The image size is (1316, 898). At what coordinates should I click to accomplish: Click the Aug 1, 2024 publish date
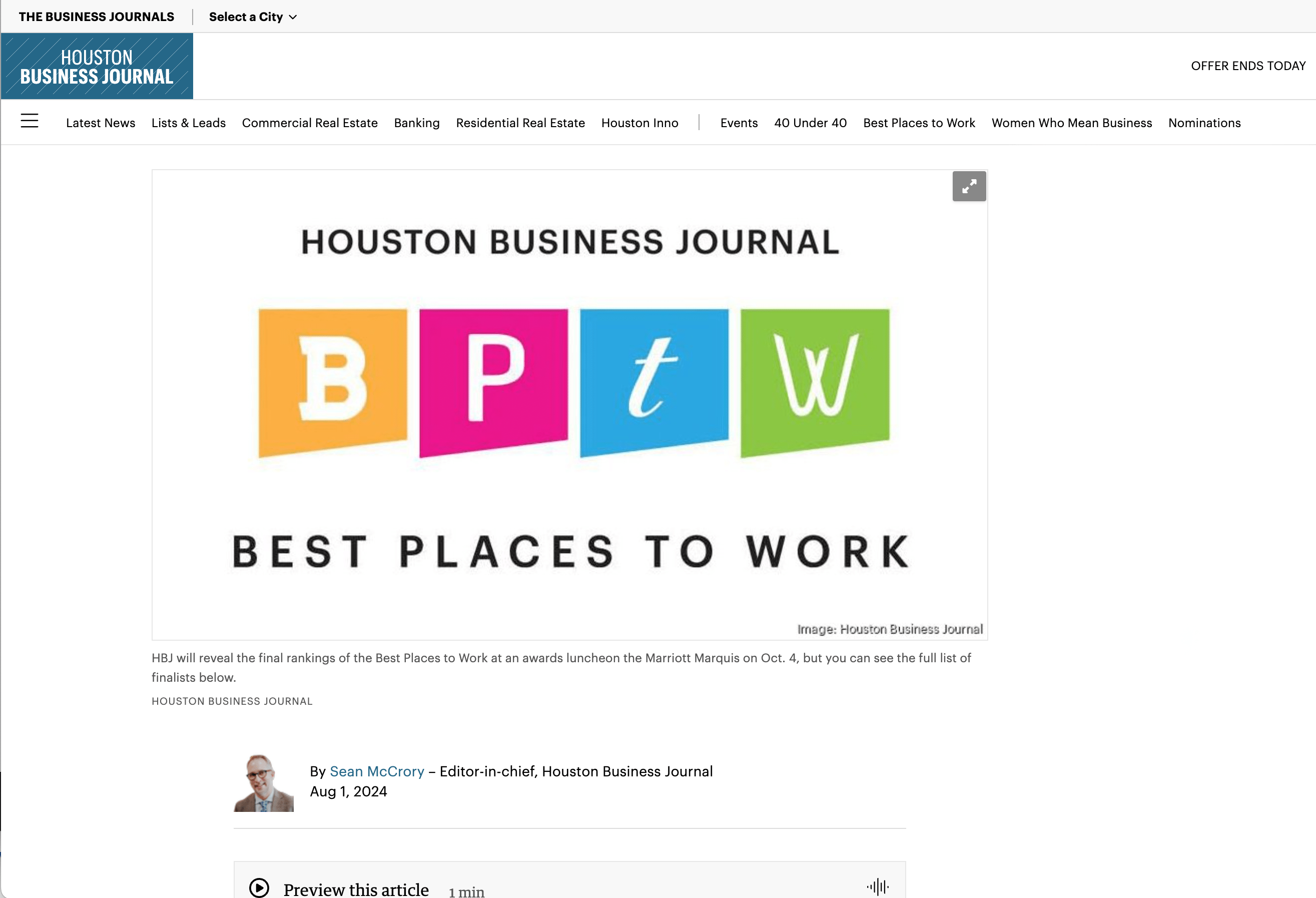pyautogui.click(x=348, y=791)
